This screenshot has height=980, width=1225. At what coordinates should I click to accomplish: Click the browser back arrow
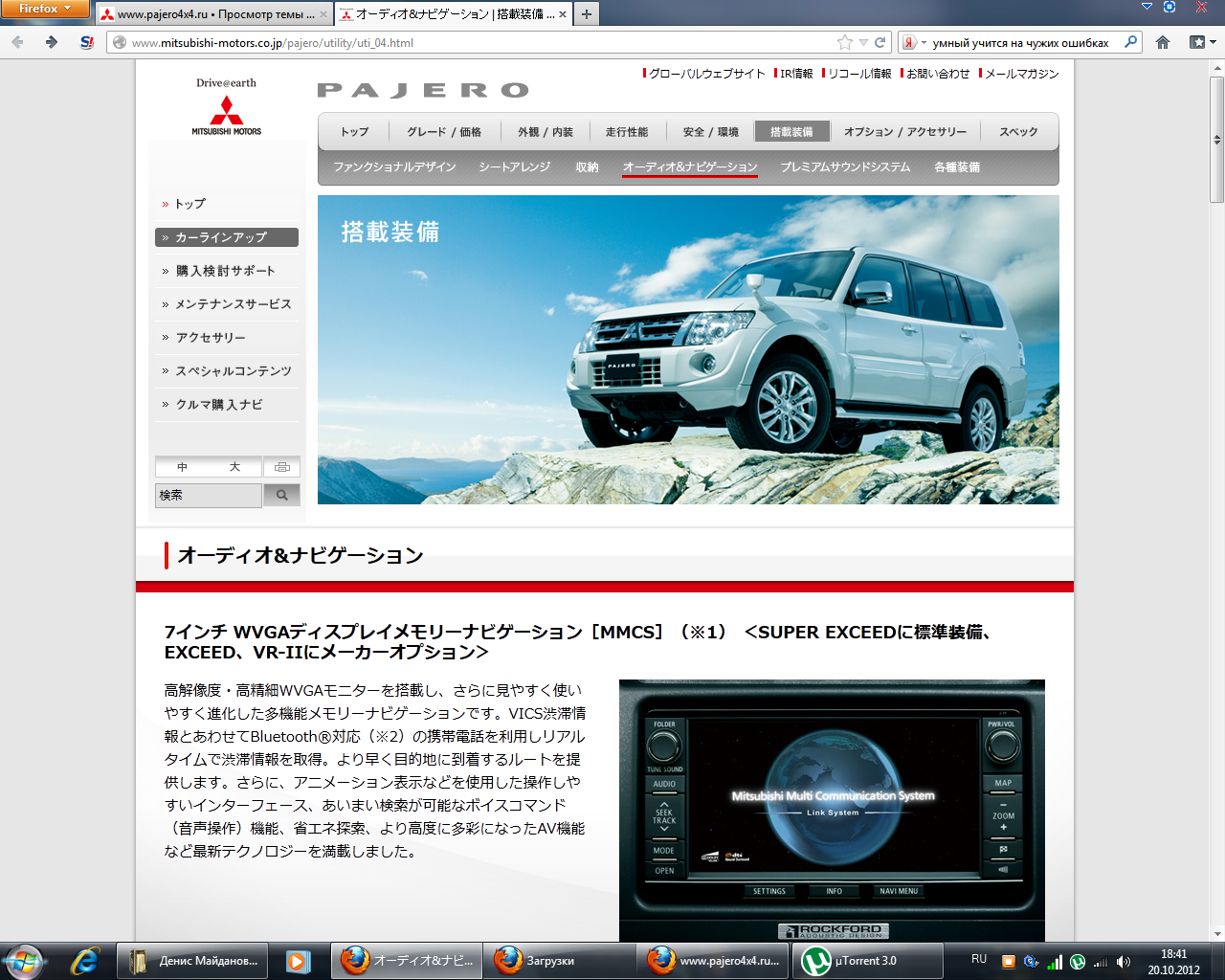coord(18,42)
